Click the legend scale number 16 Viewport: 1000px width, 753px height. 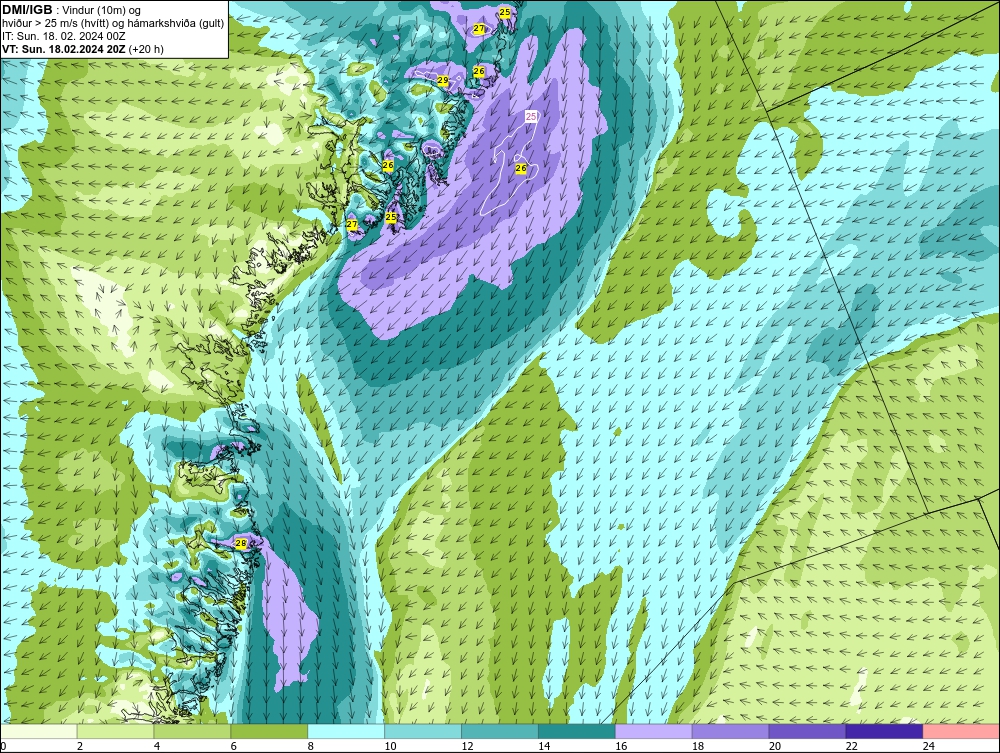tap(621, 746)
